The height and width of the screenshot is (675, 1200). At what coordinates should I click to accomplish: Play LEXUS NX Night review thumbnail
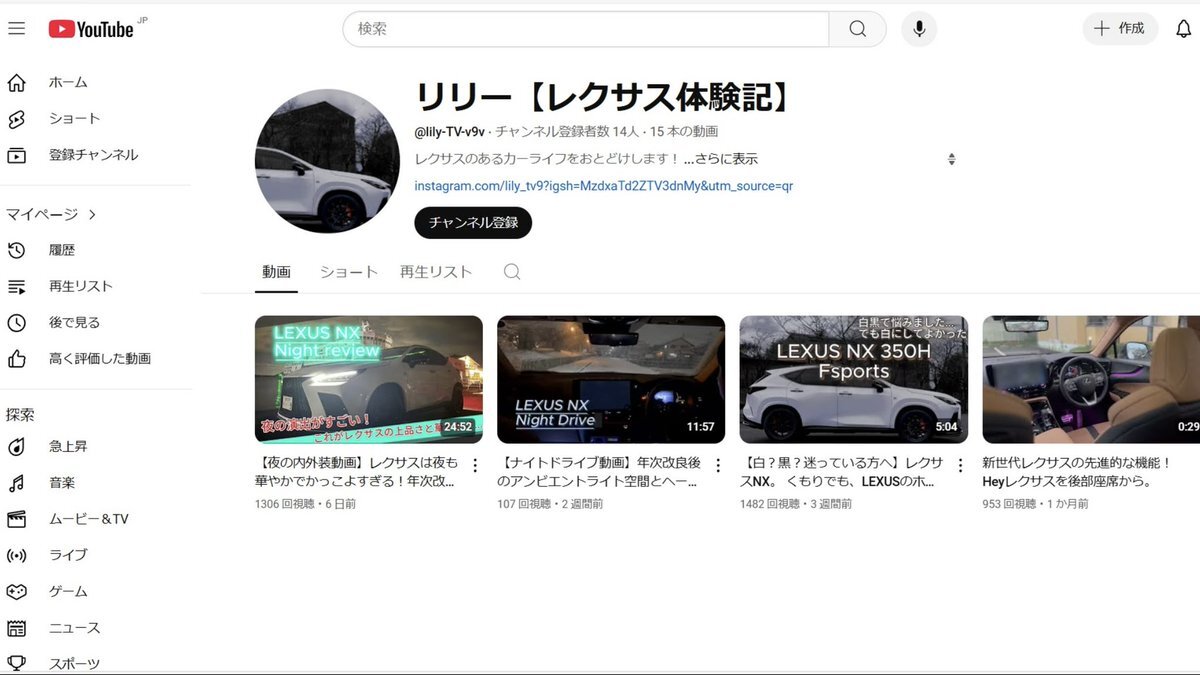[x=369, y=380]
